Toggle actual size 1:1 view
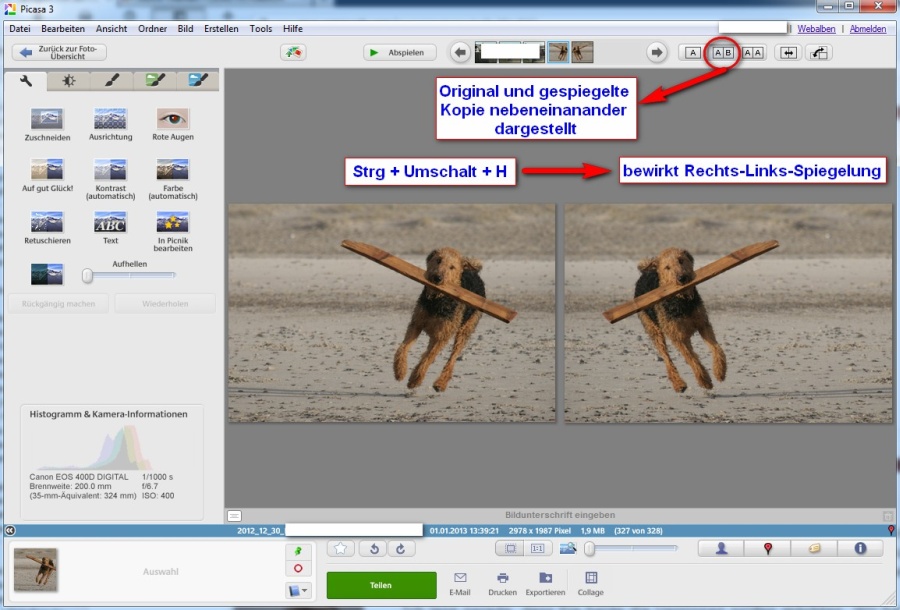The height and width of the screenshot is (610, 900). click(x=537, y=549)
